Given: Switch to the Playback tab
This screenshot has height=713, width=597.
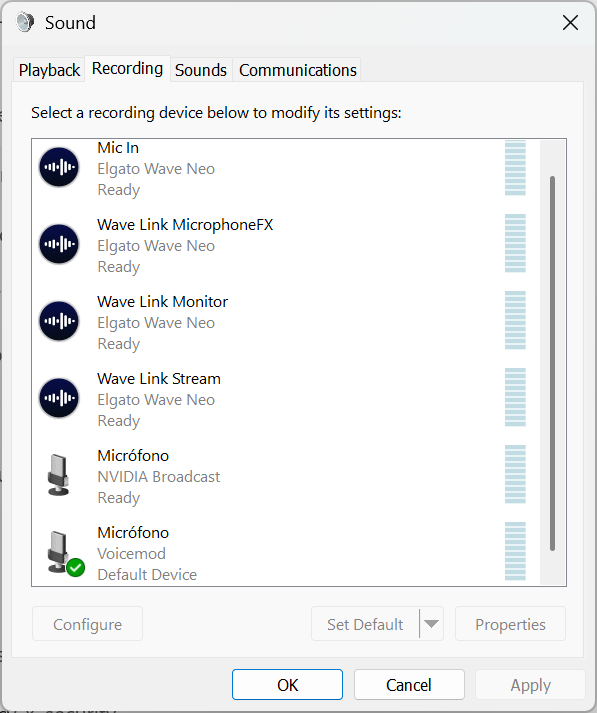Looking at the screenshot, I should click(49, 70).
